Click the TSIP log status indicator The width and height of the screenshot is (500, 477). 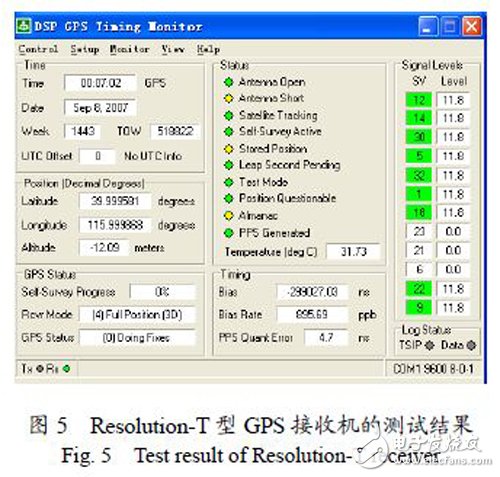pyautogui.click(x=430, y=345)
